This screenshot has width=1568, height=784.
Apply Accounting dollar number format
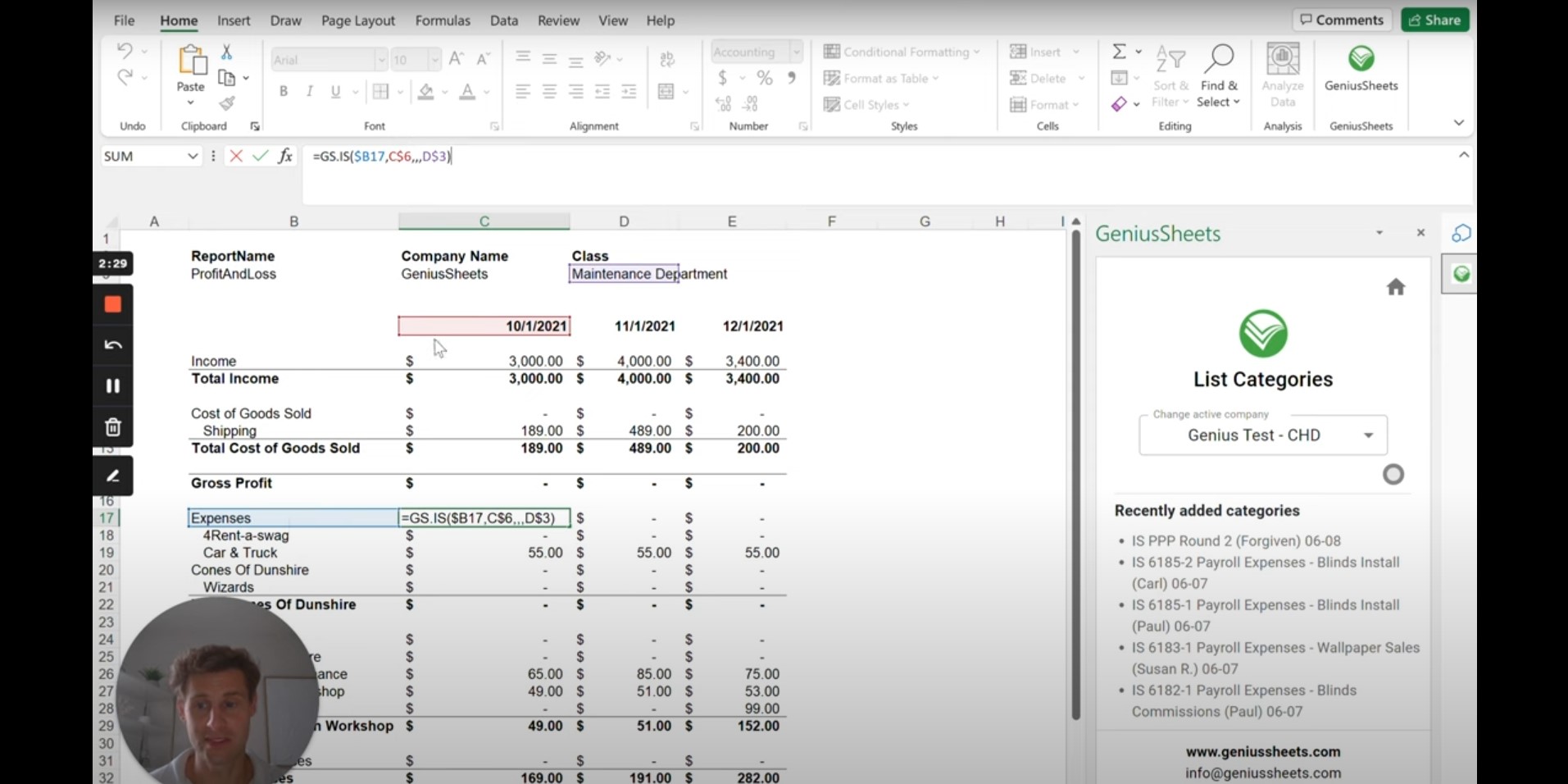click(722, 78)
